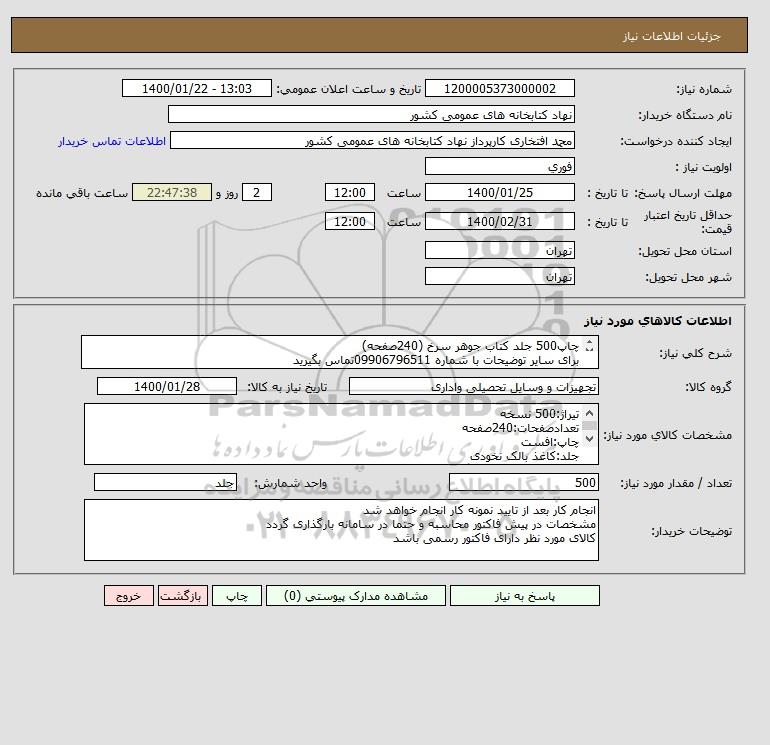Click the page header 'جزئیات اطلاعات نیاز'
Viewport: 770px width, 745px height.
[x=671, y=36]
